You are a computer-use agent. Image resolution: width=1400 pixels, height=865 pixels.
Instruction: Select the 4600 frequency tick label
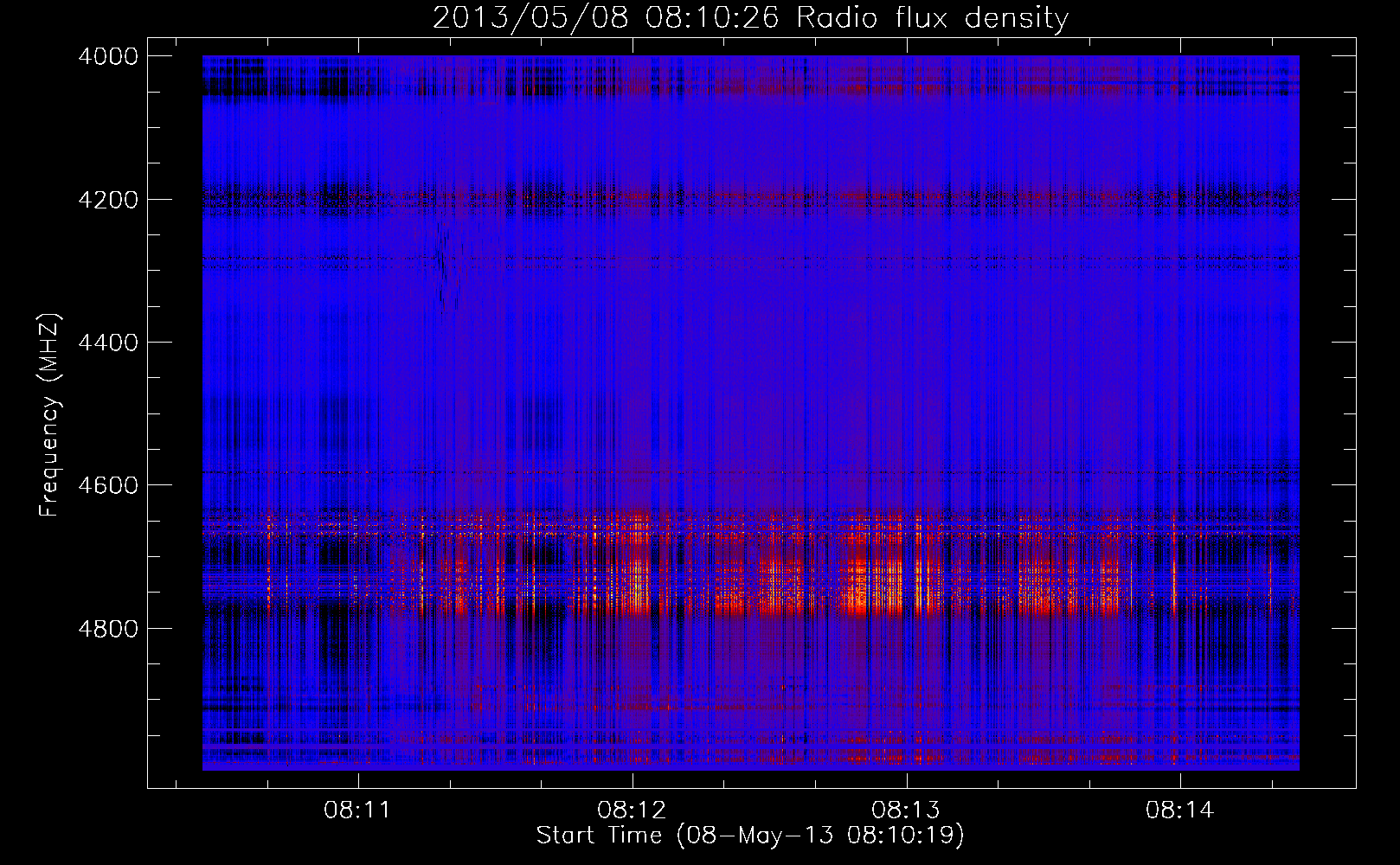(108, 485)
